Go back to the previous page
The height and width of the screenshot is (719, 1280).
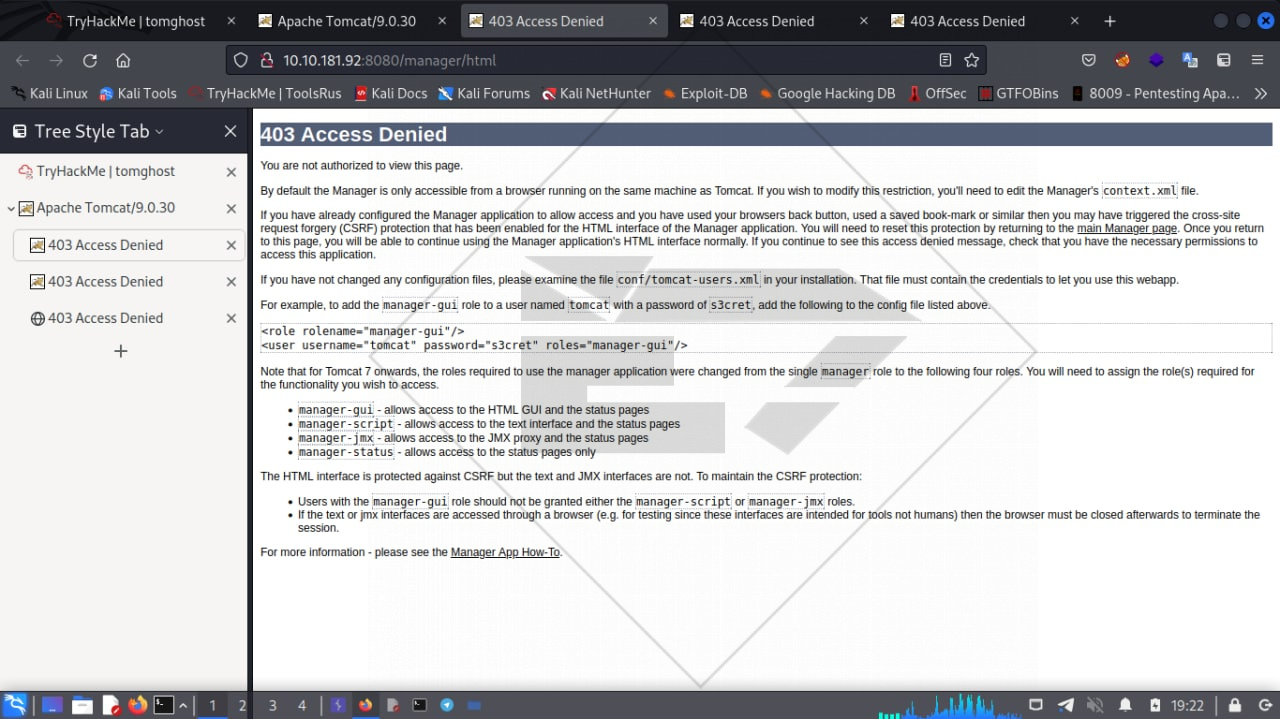pos(23,60)
